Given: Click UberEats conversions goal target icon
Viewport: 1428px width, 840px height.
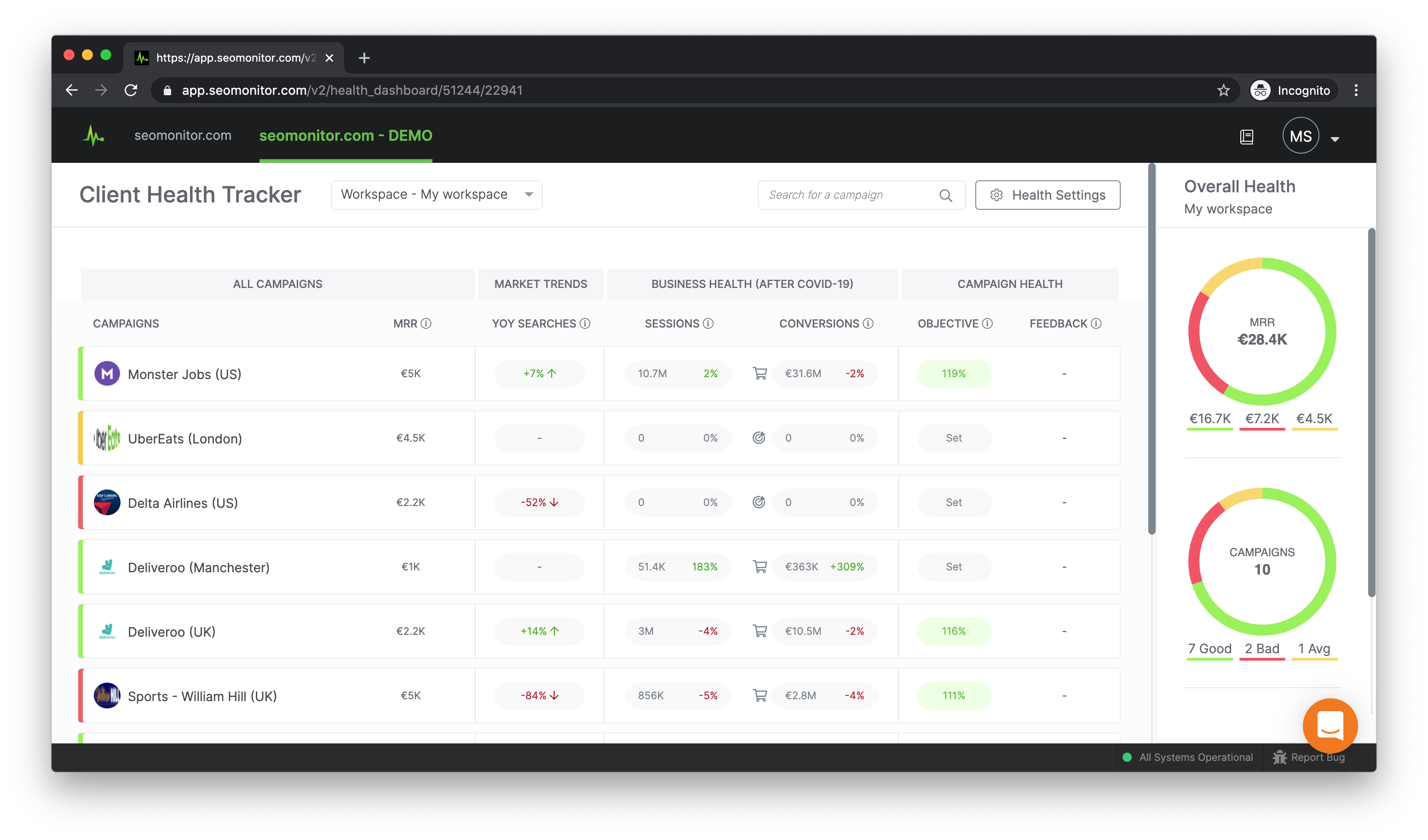Looking at the screenshot, I should pos(759,437).
